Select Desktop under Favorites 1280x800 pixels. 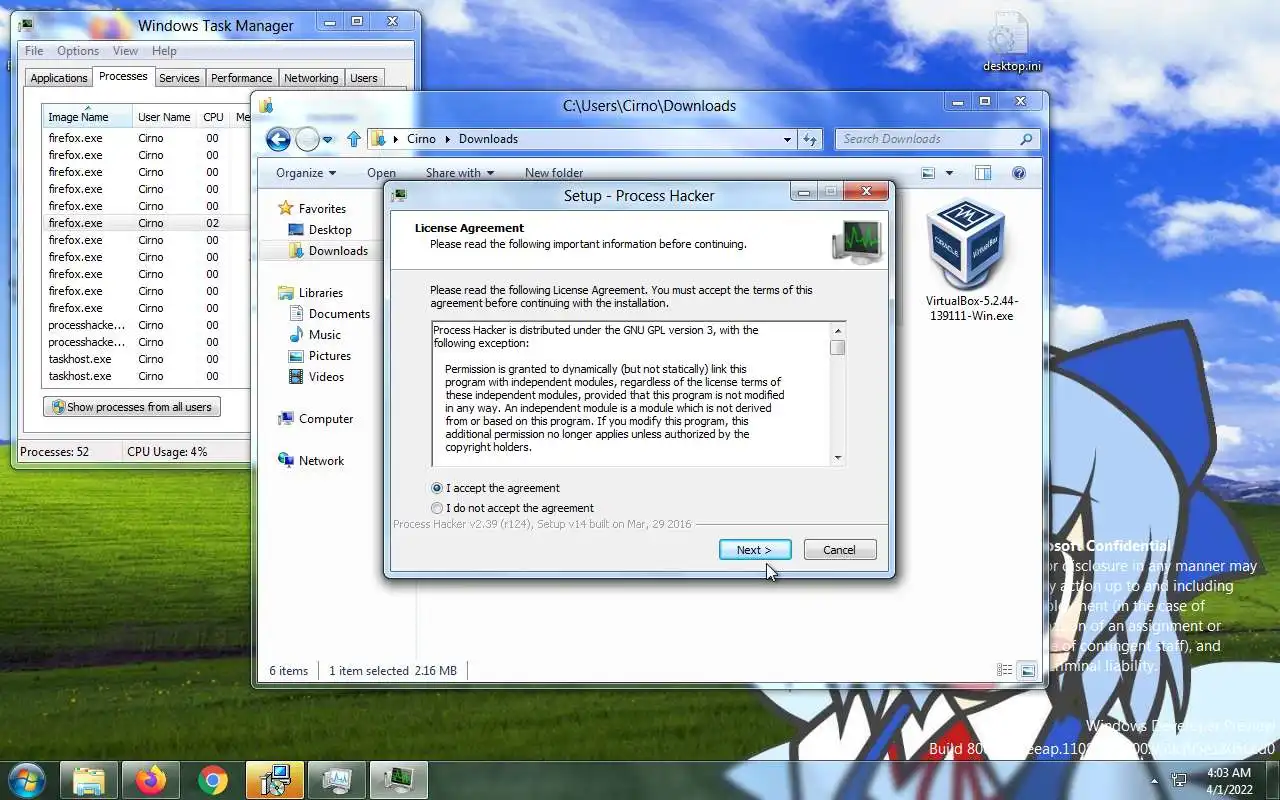pos(320,229)
